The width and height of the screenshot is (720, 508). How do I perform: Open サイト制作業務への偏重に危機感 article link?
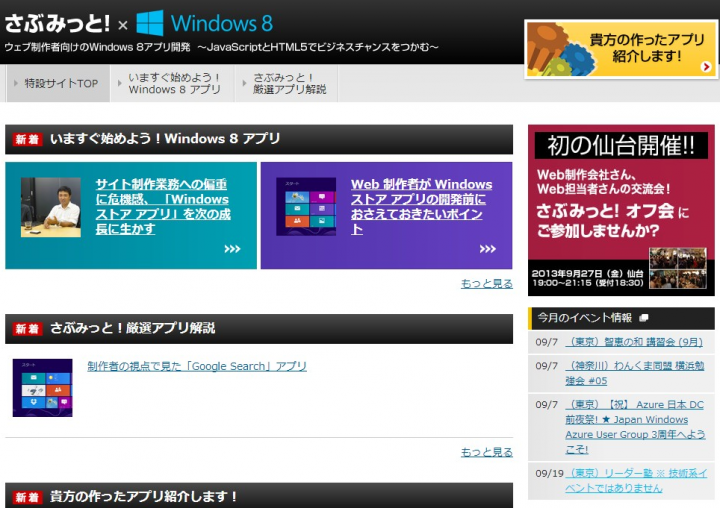click(163, 207)
